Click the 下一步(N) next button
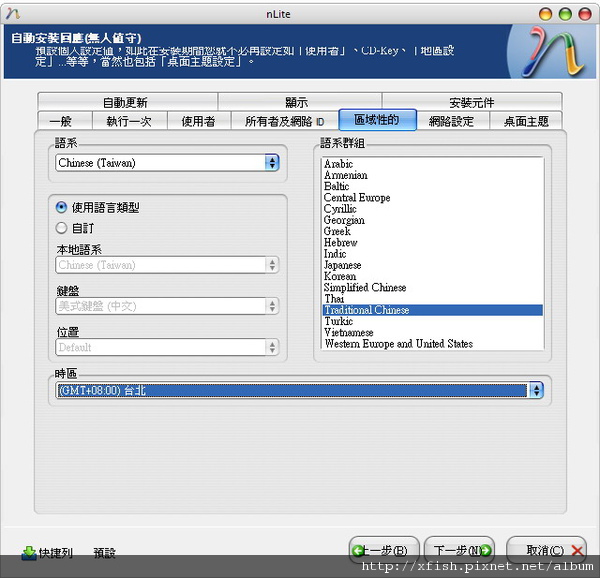 (459, 550)
